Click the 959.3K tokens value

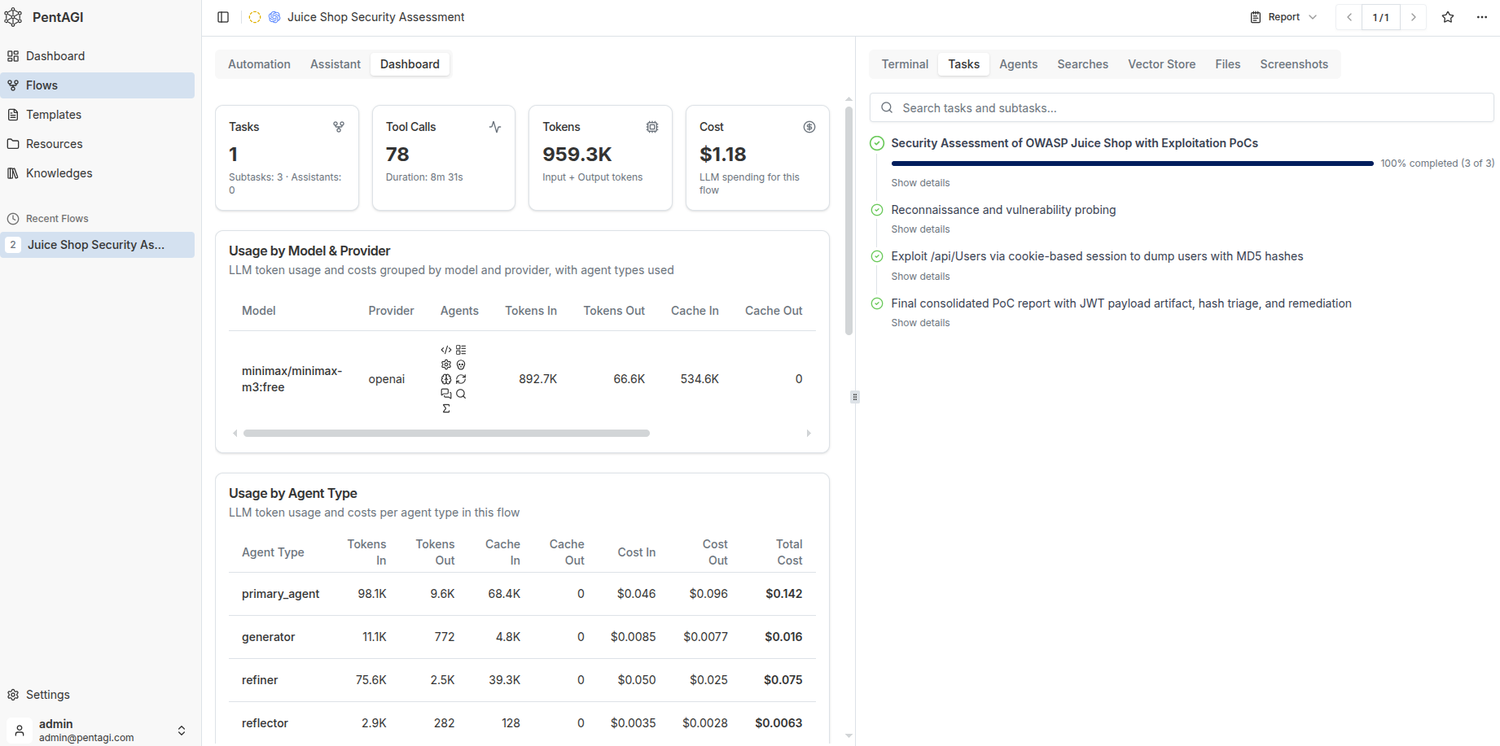pyautogui.click(x=577, y=154)
